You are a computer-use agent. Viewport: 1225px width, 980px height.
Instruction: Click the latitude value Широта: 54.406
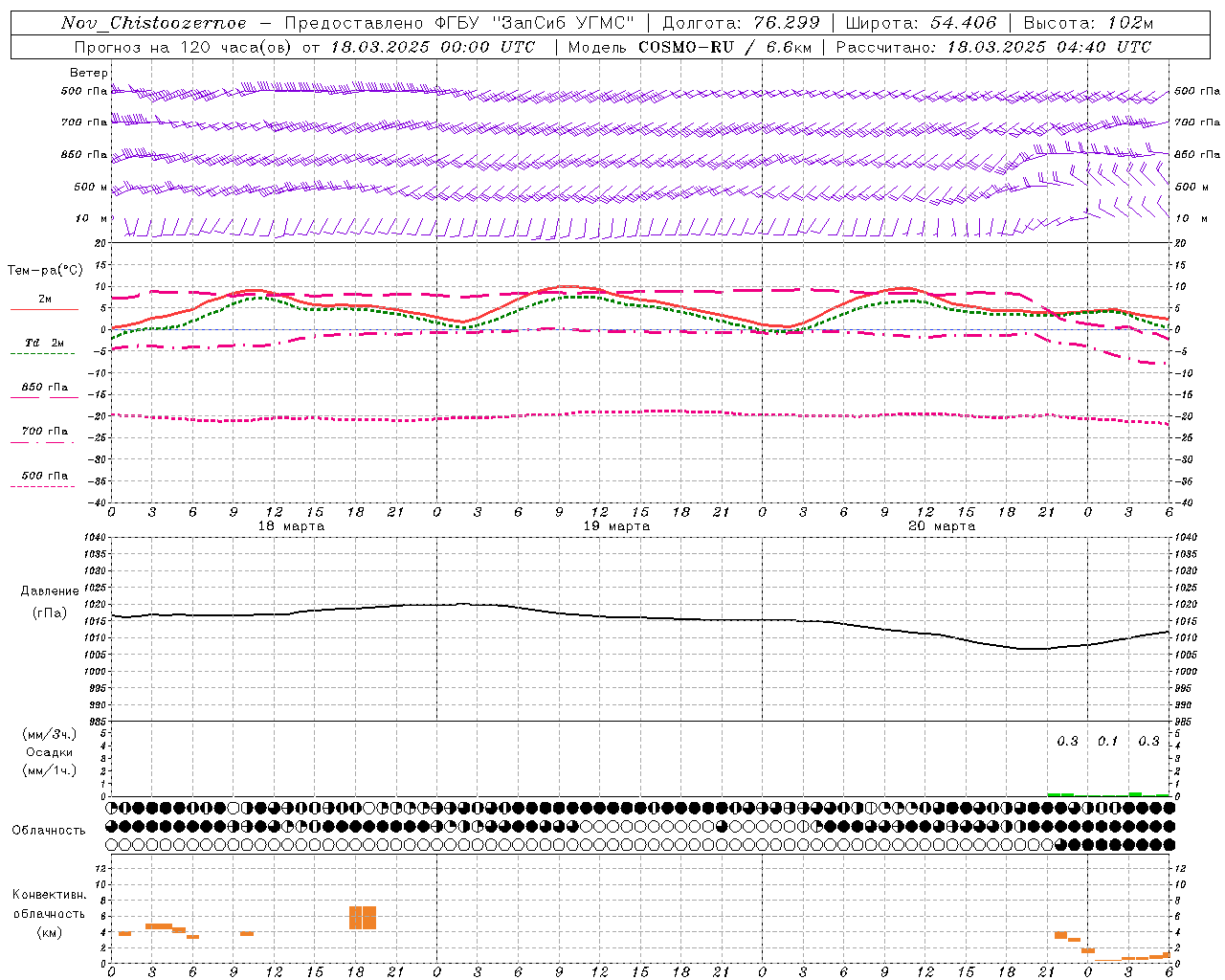click(x=921, y=23)
